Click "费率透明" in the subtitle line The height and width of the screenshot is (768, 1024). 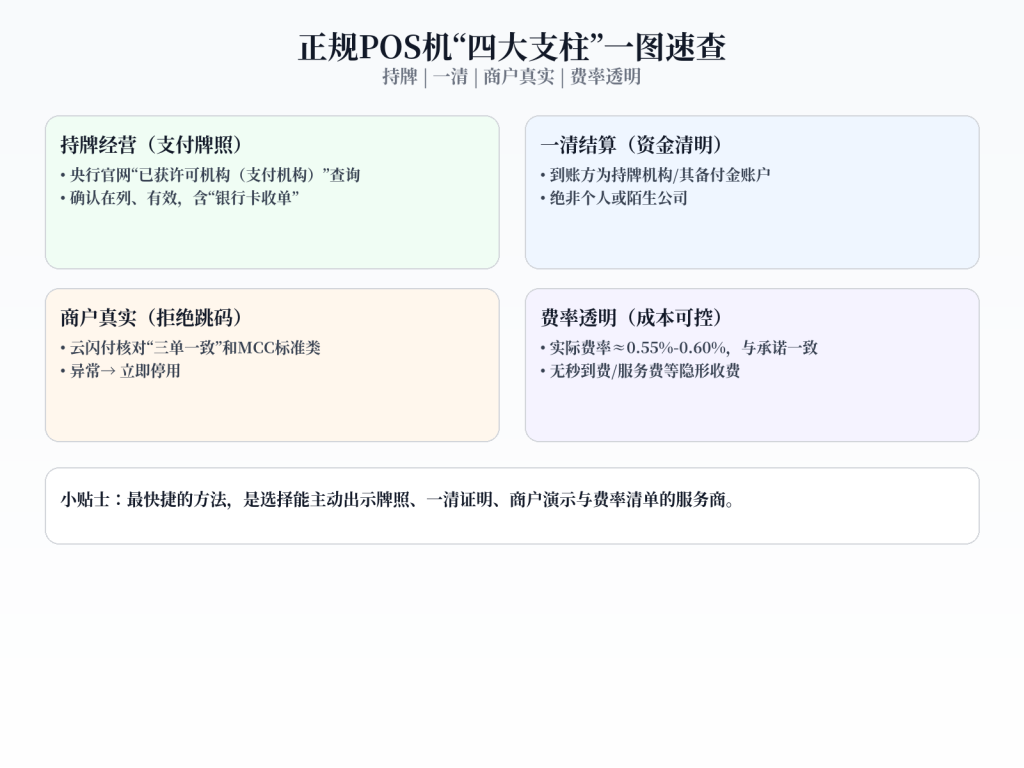tap(605, 77)
